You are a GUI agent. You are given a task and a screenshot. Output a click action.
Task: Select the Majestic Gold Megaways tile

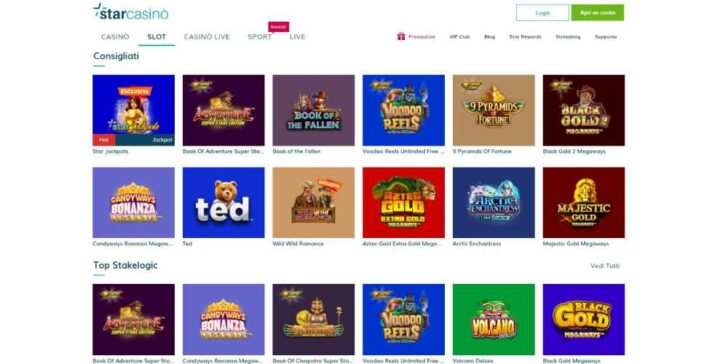584,202
